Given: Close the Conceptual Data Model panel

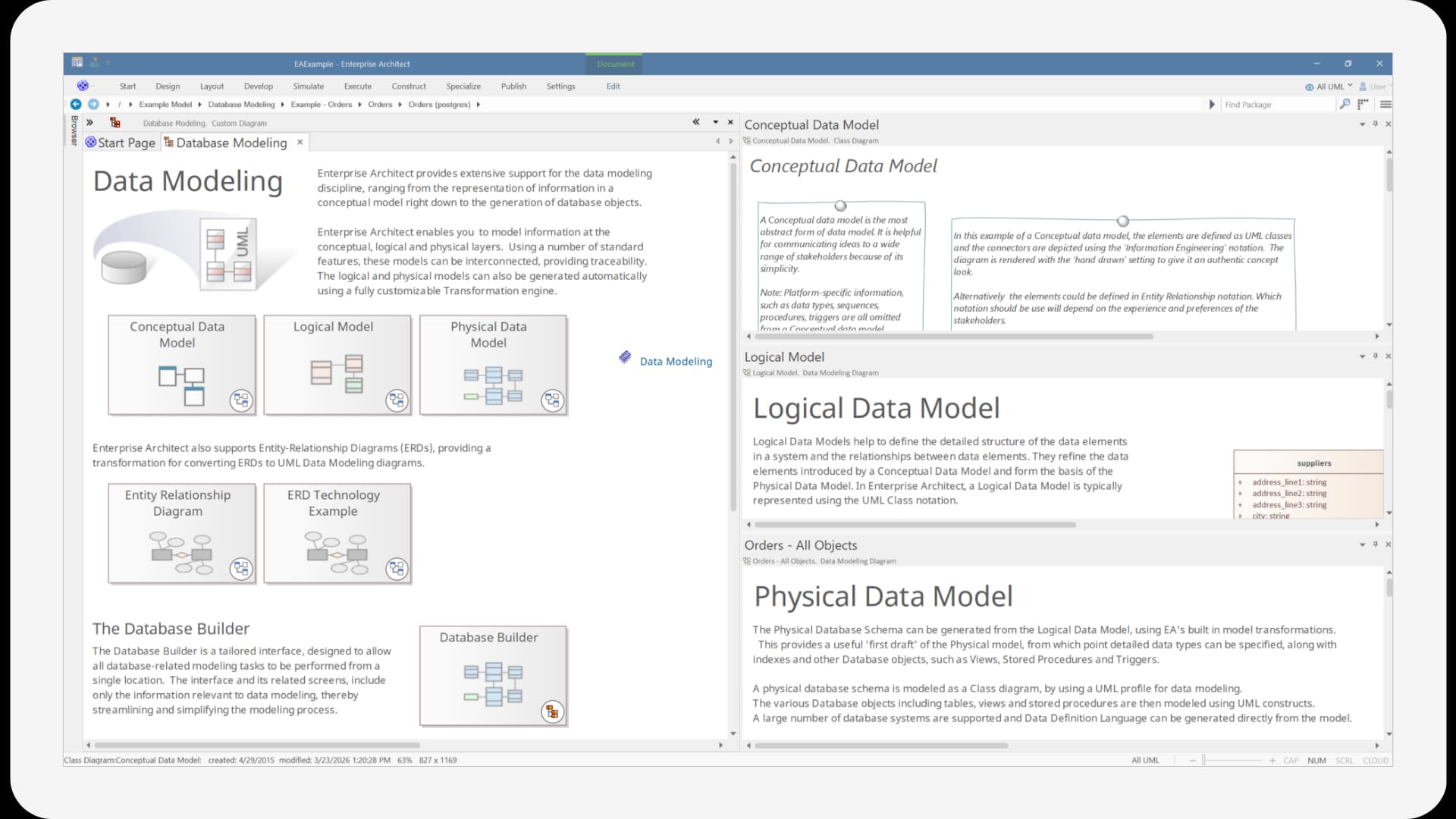Looking at the screenshot, I should pyautogui.click(x=1389, y=124).
